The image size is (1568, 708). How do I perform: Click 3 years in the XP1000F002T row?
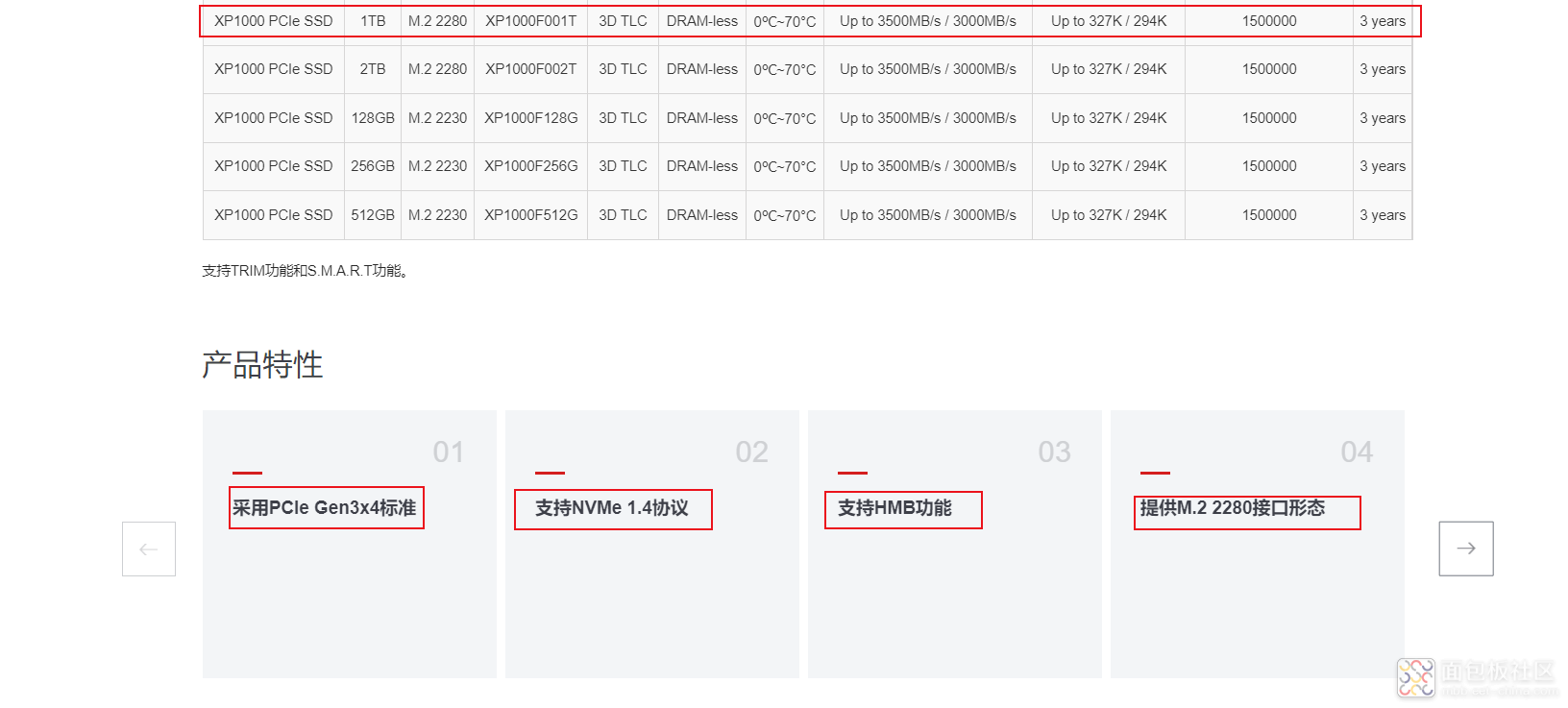click(x=1383, y=69)
